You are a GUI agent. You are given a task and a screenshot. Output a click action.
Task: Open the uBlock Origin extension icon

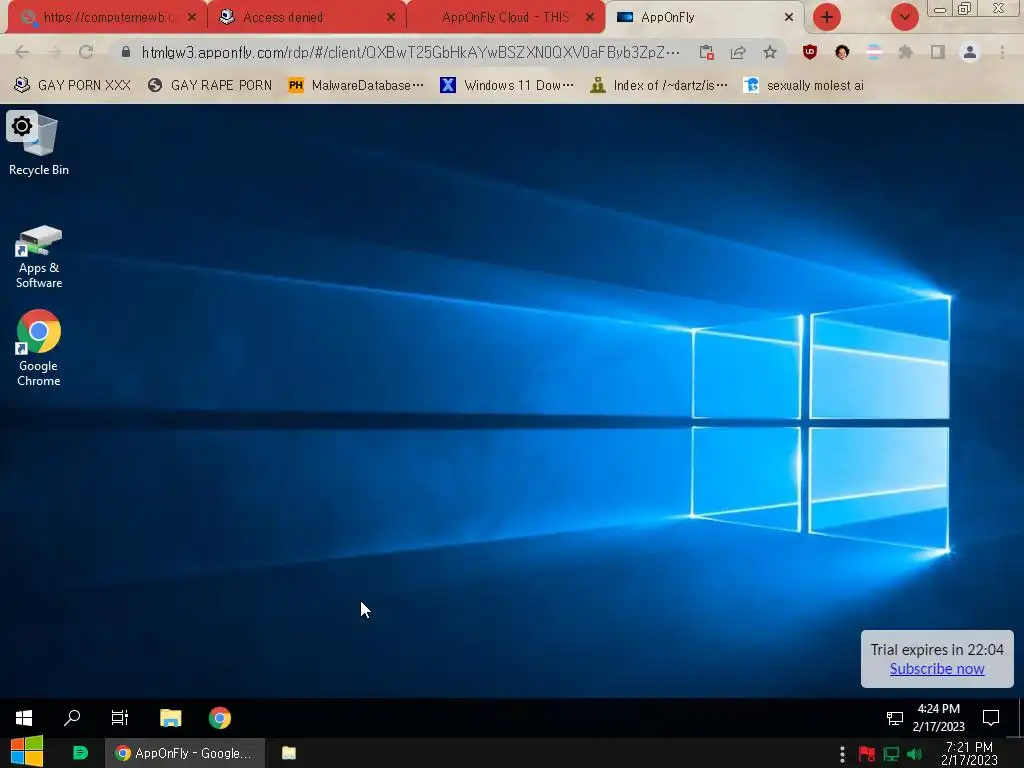pos(810,52)
